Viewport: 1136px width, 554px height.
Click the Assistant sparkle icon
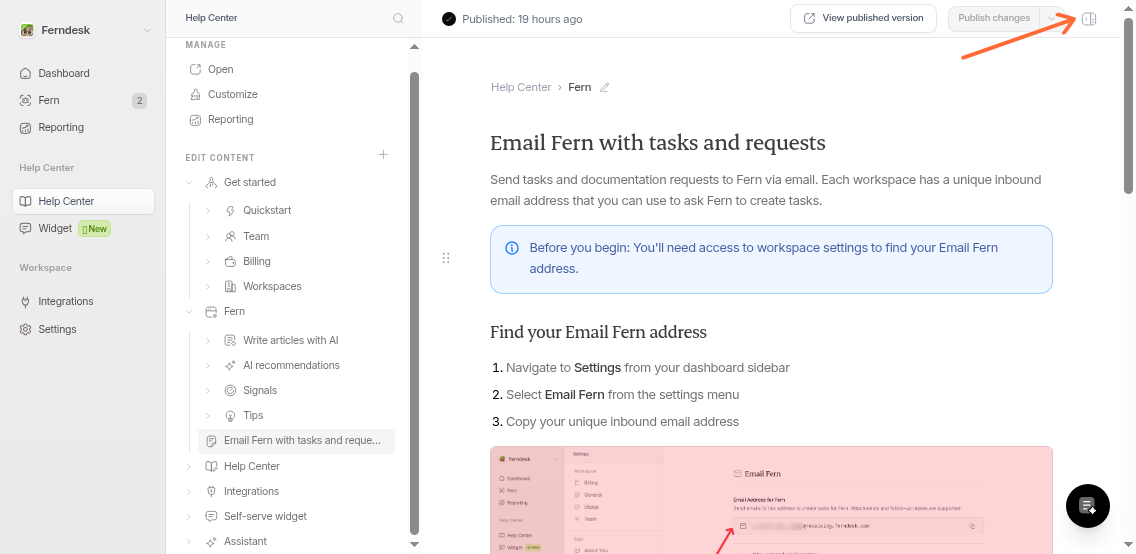click(x=212, y=542)
